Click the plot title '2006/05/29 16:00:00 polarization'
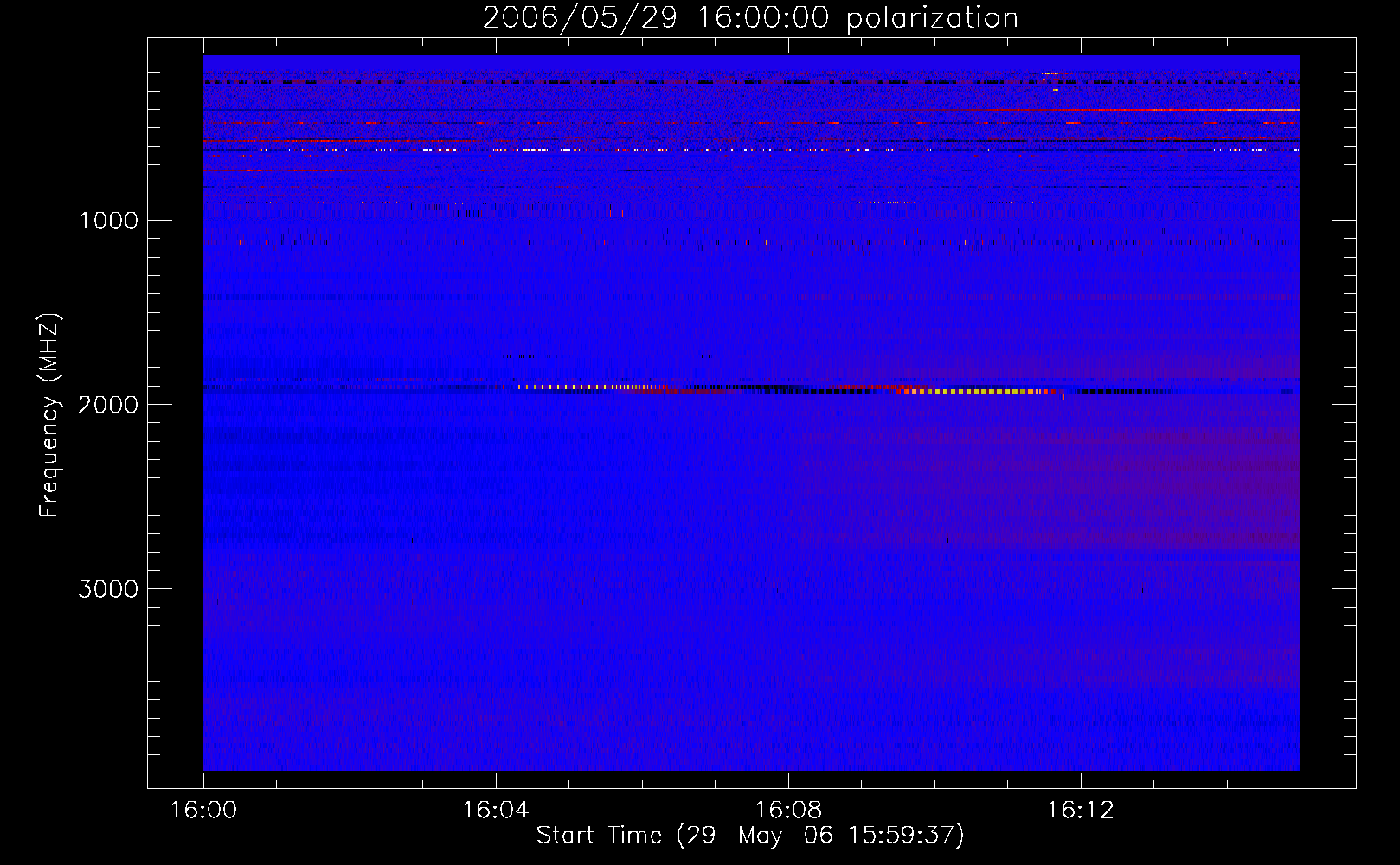Screen dimensions: 1400x865 click(750, 17)
